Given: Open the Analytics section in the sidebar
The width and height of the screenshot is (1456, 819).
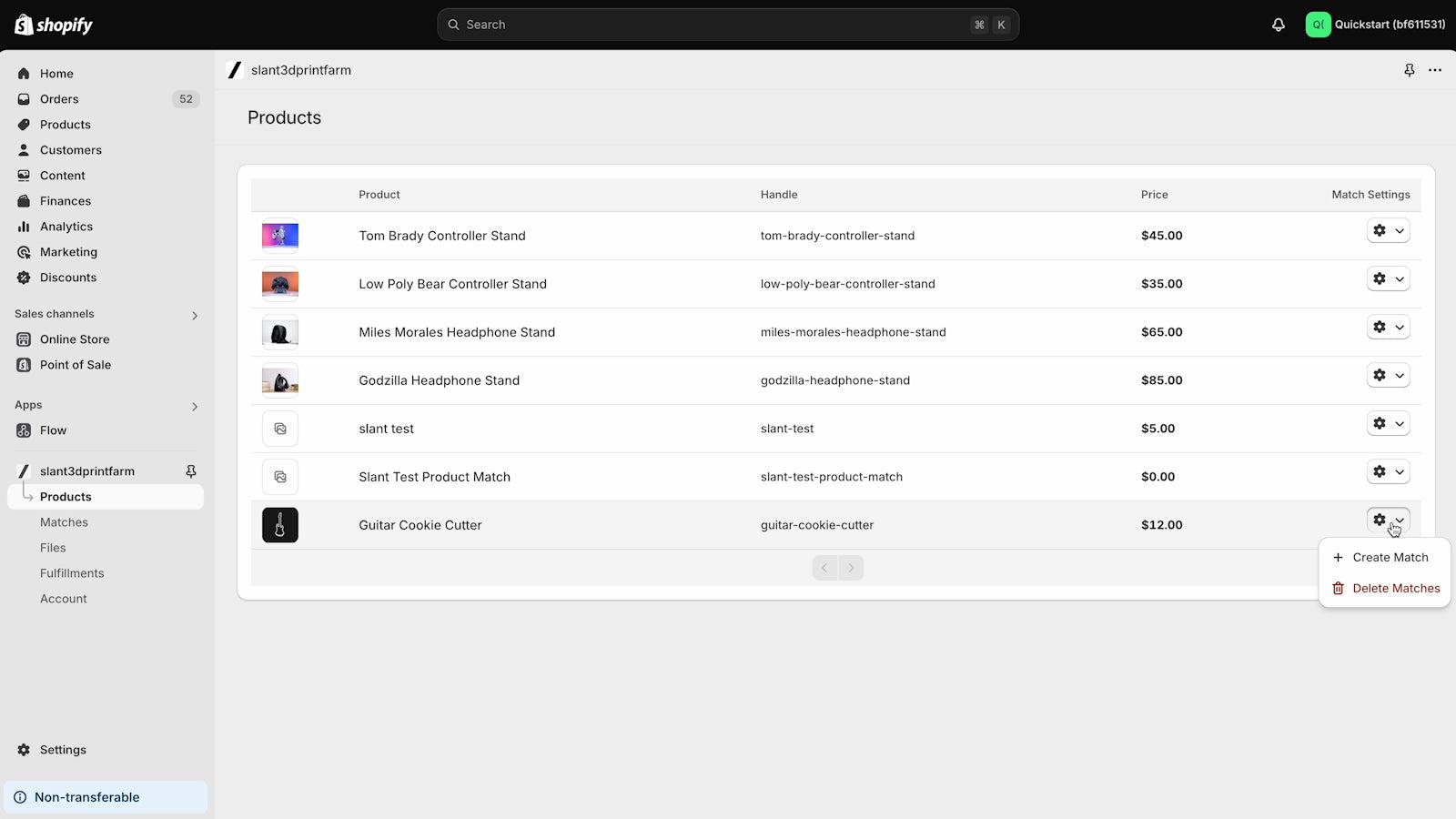Looking at the screenshot, I should point(66,226).
